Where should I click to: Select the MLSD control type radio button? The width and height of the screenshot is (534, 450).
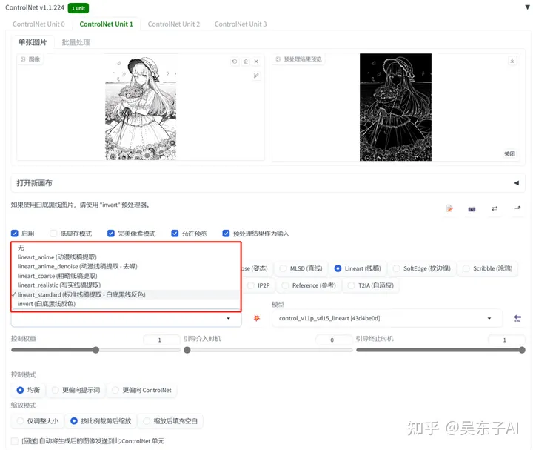click(x=283, y=268)
